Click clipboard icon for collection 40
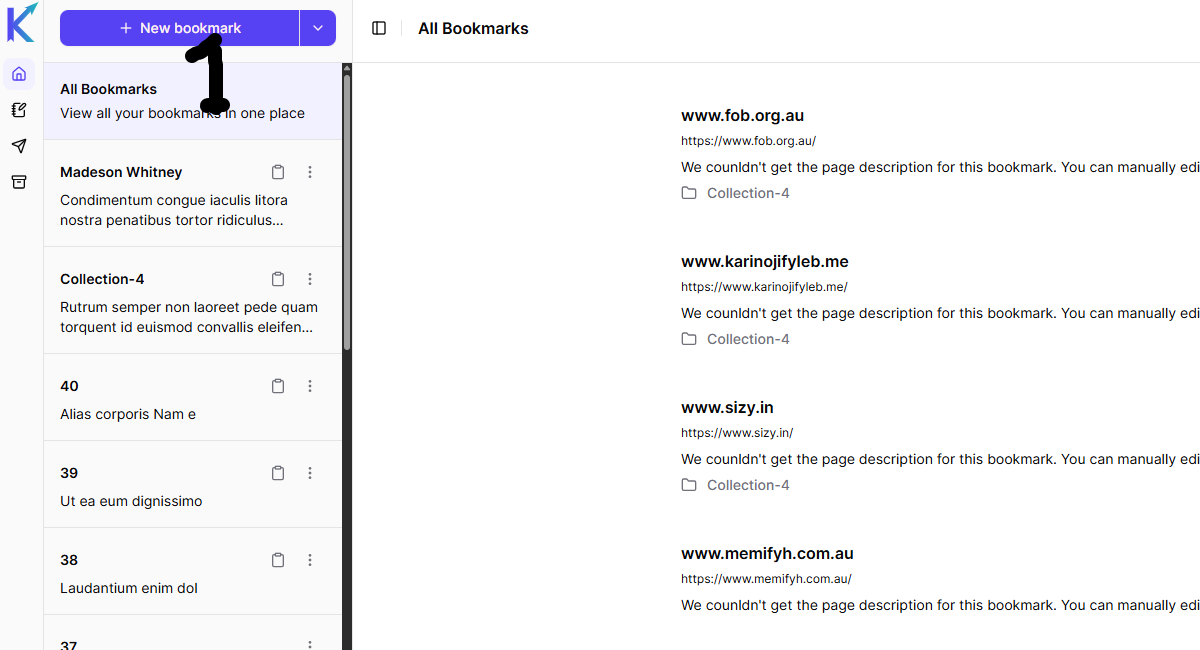The image size is (1200, 650). (x=279, y=386)
